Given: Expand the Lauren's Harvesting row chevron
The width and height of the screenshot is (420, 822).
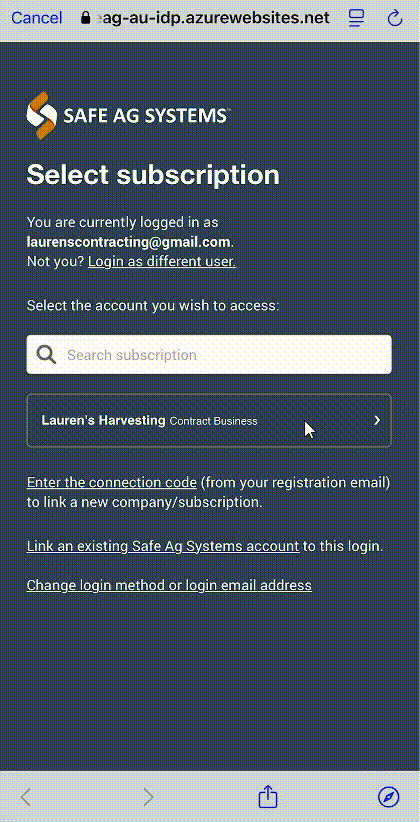Looking at the screenshot, I should [377, 420].
